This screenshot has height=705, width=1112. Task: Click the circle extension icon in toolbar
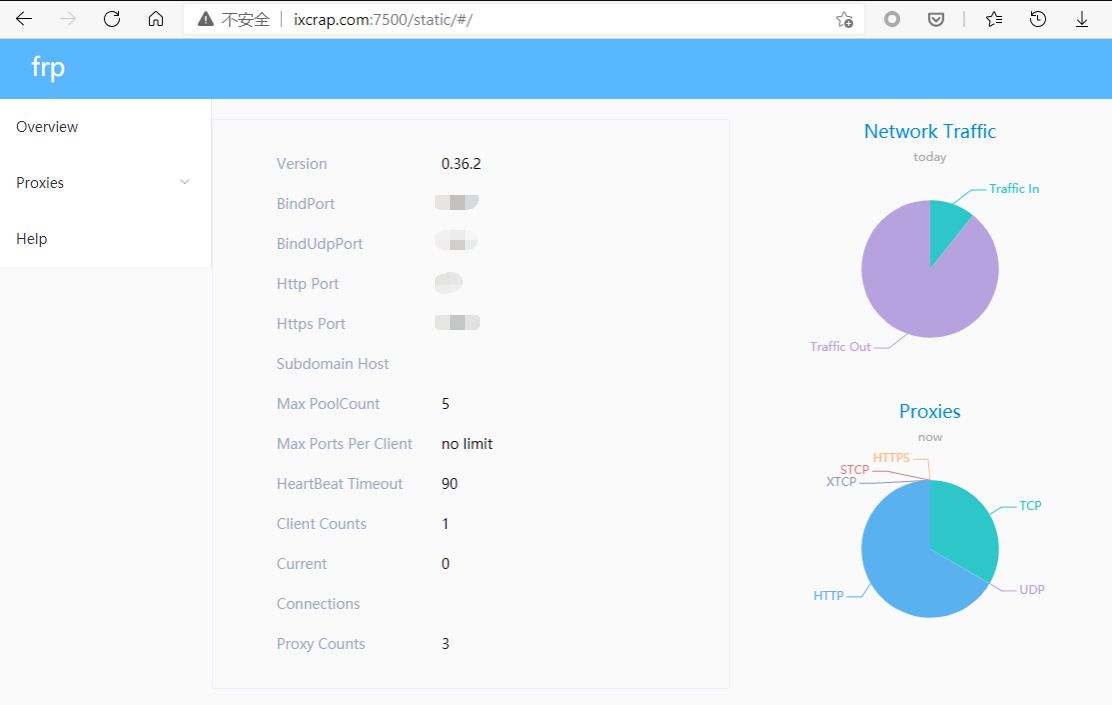(x=892, y=19)
